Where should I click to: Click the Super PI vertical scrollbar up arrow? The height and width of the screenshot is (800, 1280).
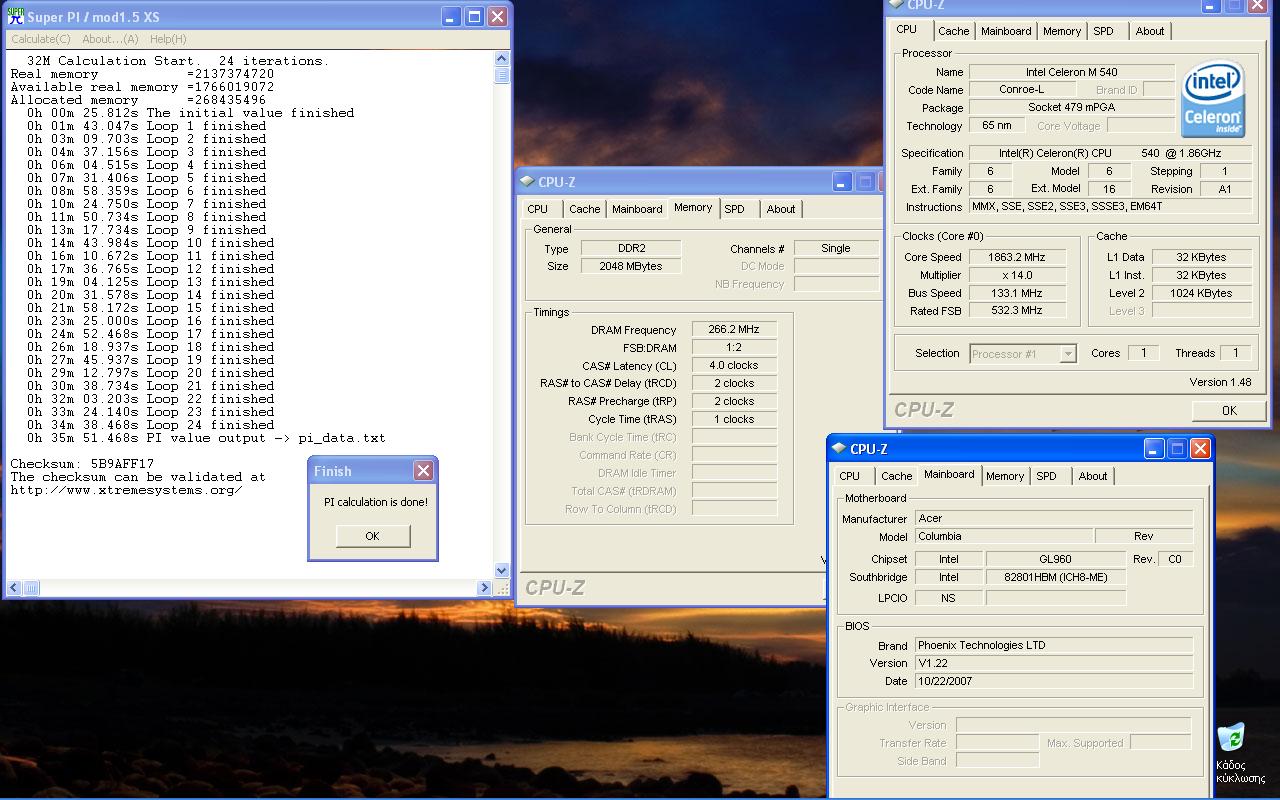click(x=502, y=59)
